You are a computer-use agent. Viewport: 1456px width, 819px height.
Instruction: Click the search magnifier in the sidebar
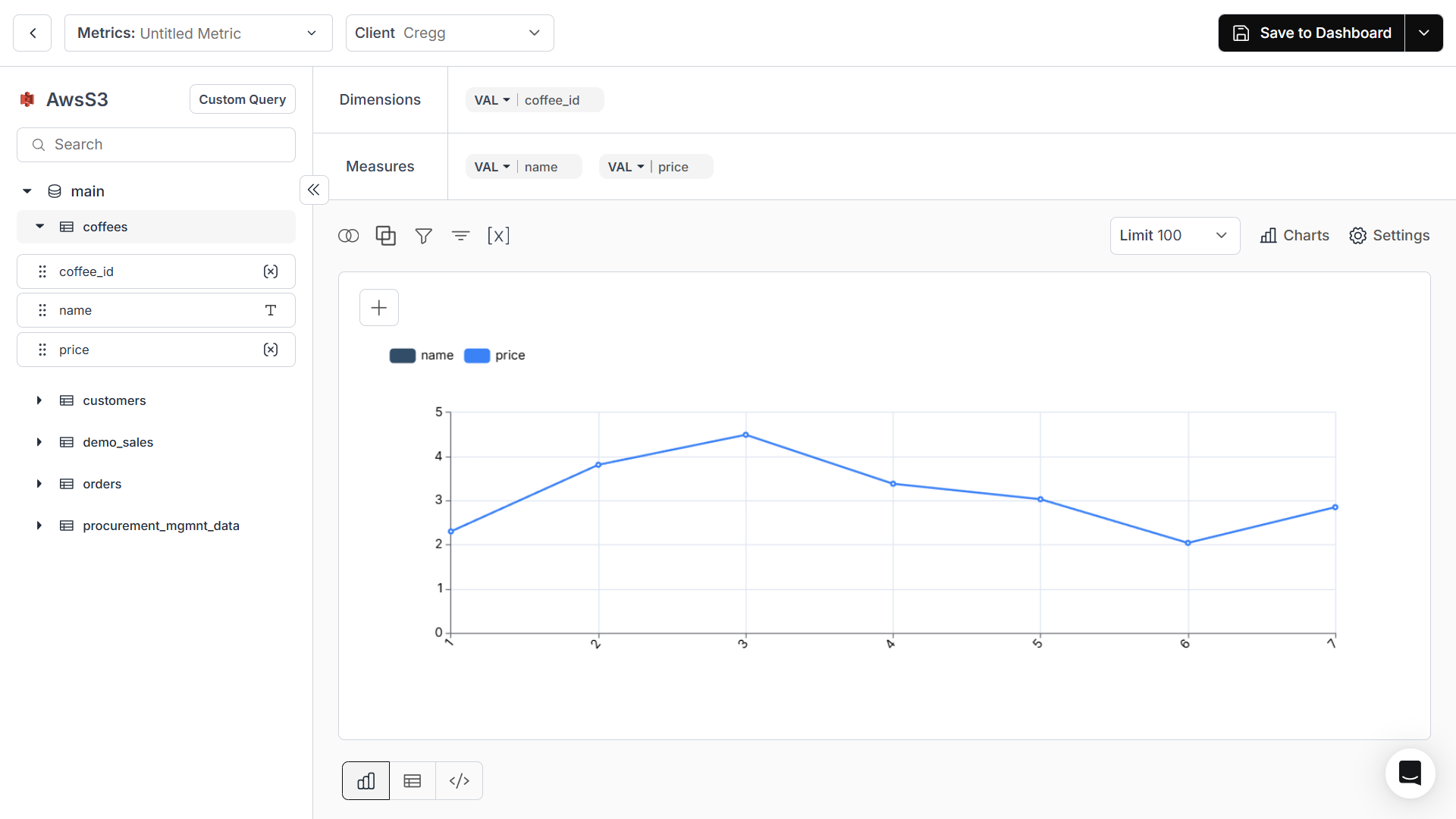39,144
